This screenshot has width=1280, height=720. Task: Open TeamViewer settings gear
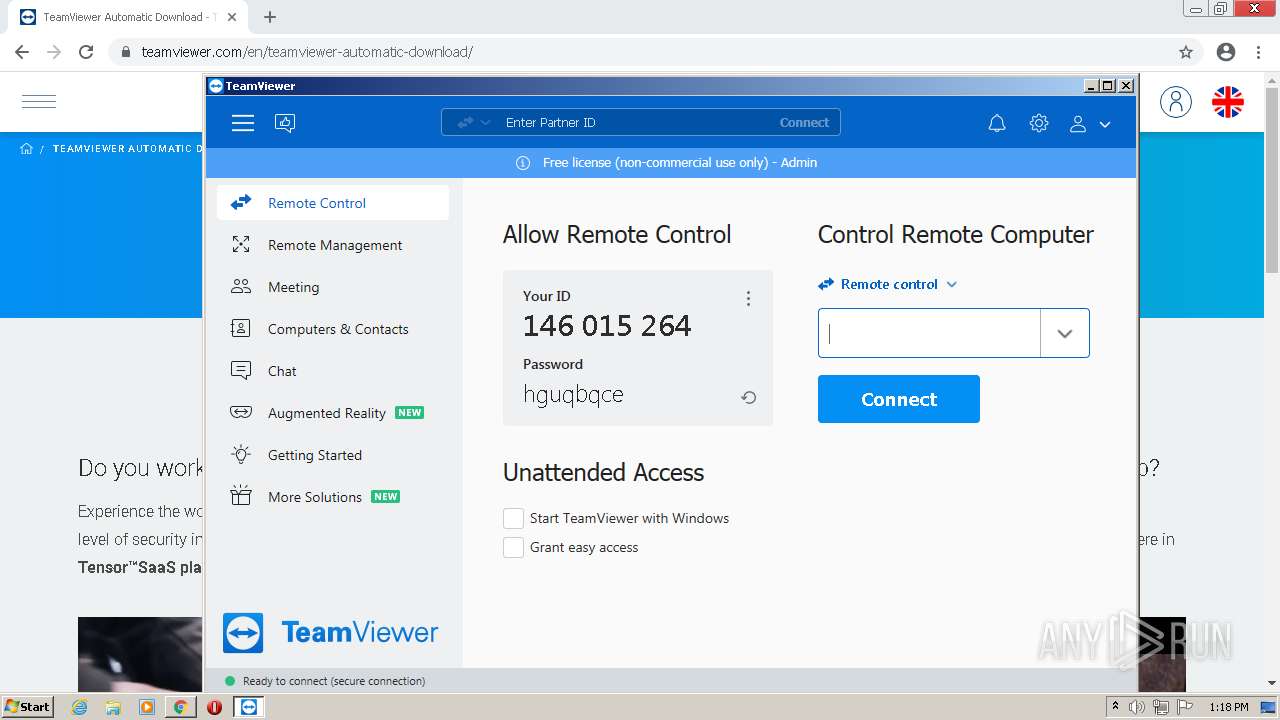1039,123
